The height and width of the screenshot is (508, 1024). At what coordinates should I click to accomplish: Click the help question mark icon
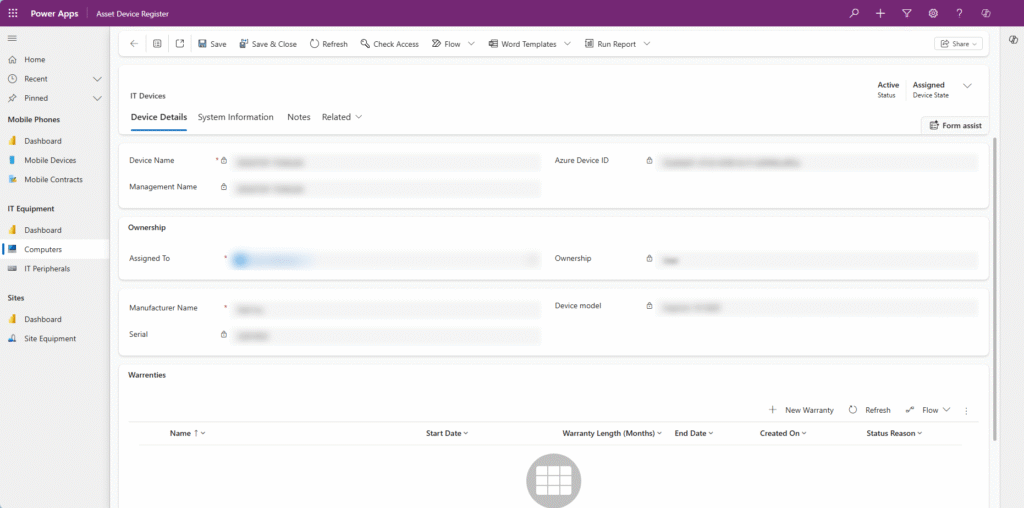(x=959, y=13)
